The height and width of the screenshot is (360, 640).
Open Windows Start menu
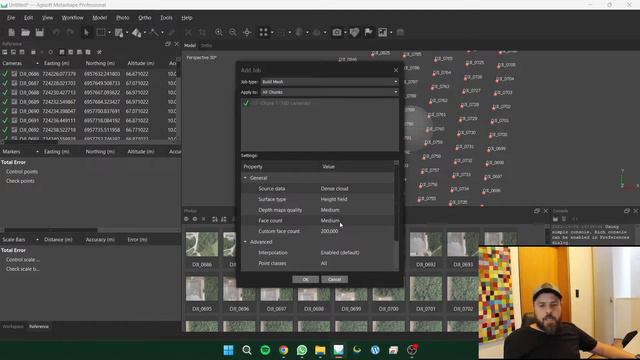tap(229, 350)
